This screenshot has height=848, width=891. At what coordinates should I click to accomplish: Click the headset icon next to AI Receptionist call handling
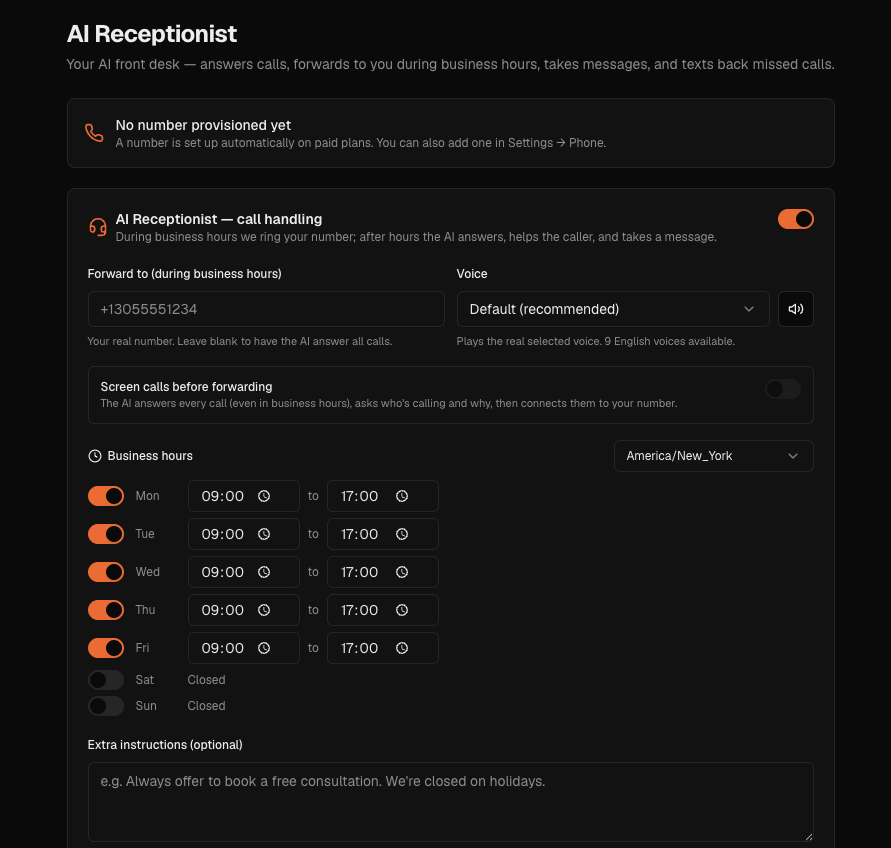98,227
